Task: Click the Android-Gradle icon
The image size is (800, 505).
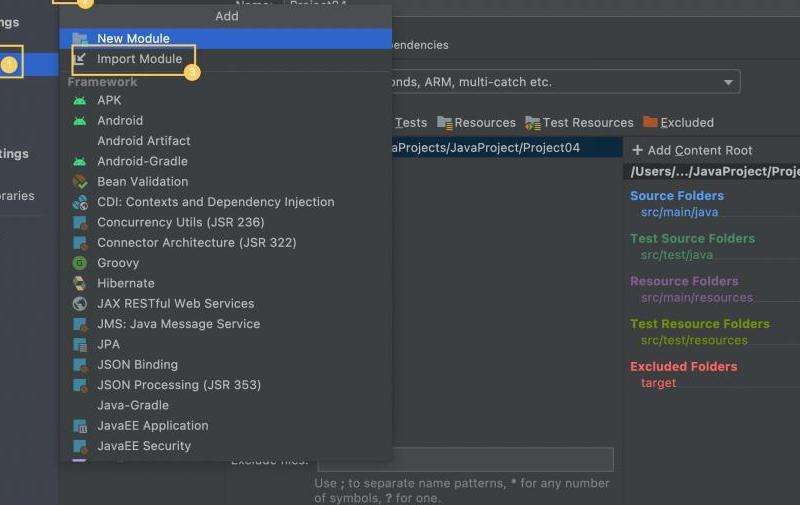Action: 80,162
